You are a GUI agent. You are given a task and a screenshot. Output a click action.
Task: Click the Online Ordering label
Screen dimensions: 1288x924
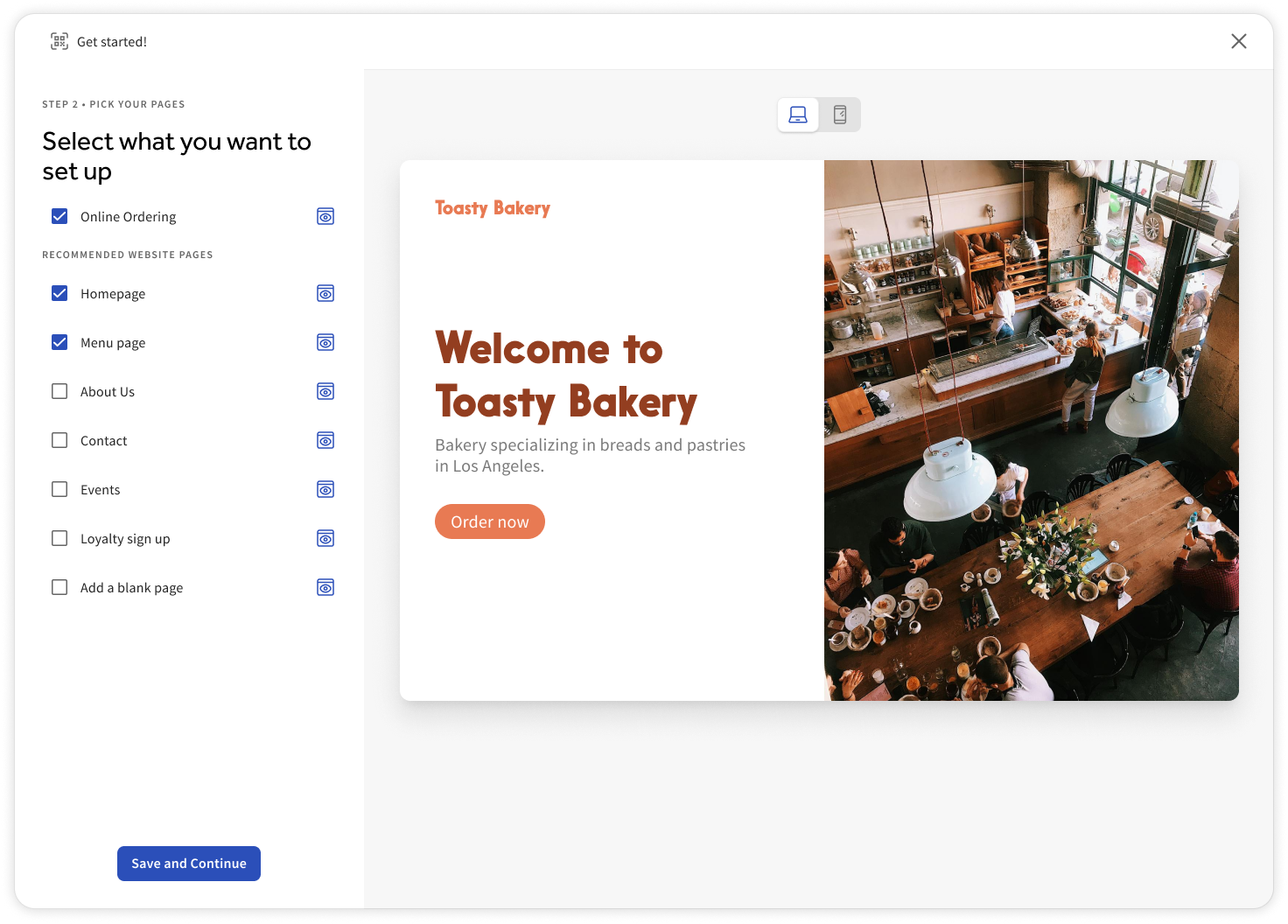[x=129, y=216]
